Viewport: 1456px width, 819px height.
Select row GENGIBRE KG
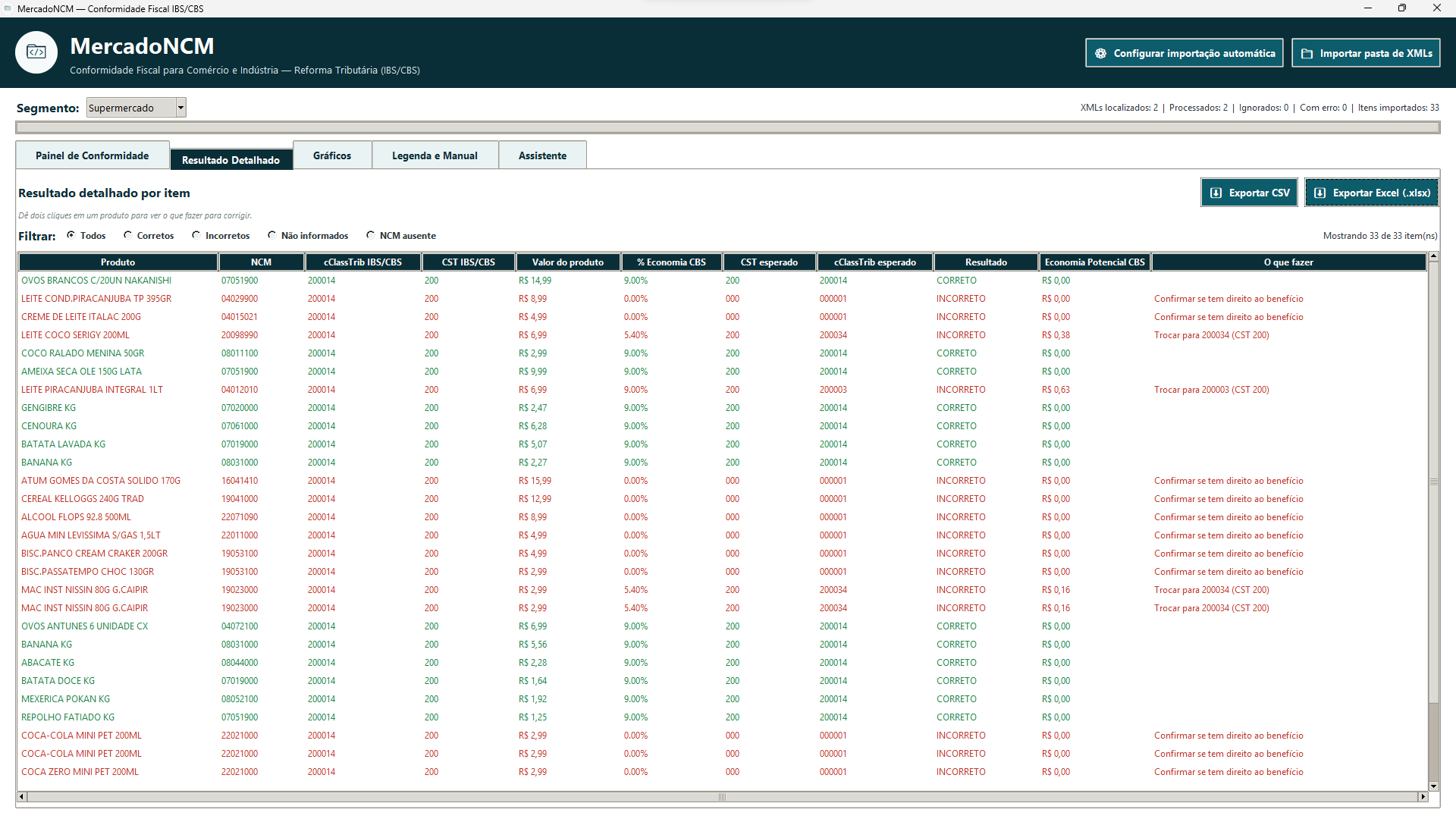(x=723, y=408)
